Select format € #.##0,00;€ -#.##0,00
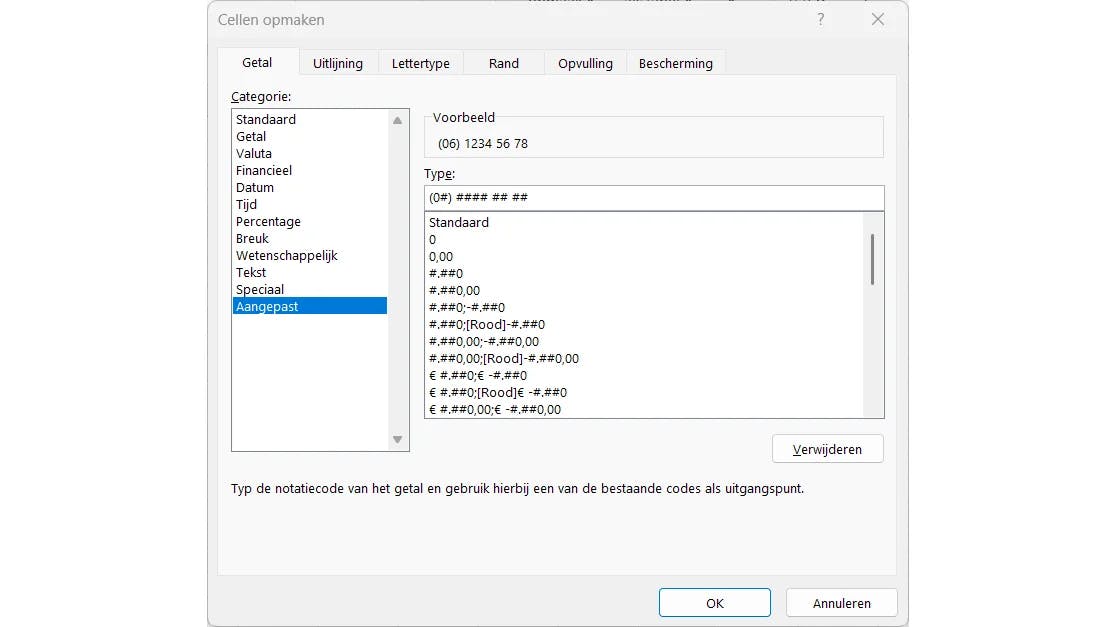The height and width of the screenshot is (627, 1115). [644, 409]
